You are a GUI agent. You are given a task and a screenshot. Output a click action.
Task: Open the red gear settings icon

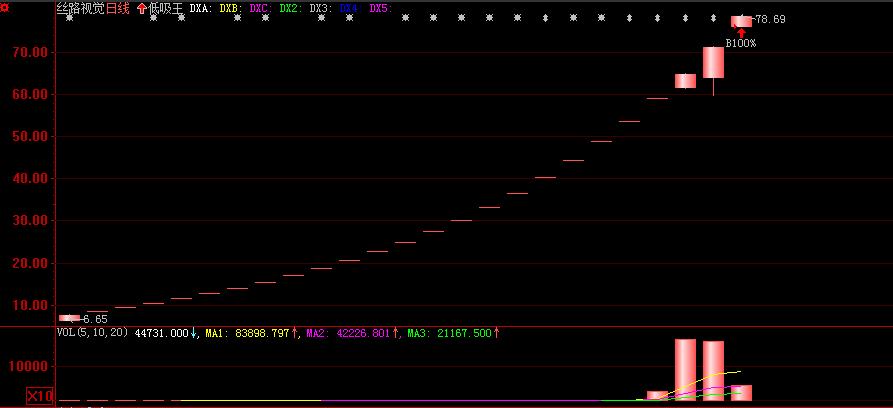[4, 9]
